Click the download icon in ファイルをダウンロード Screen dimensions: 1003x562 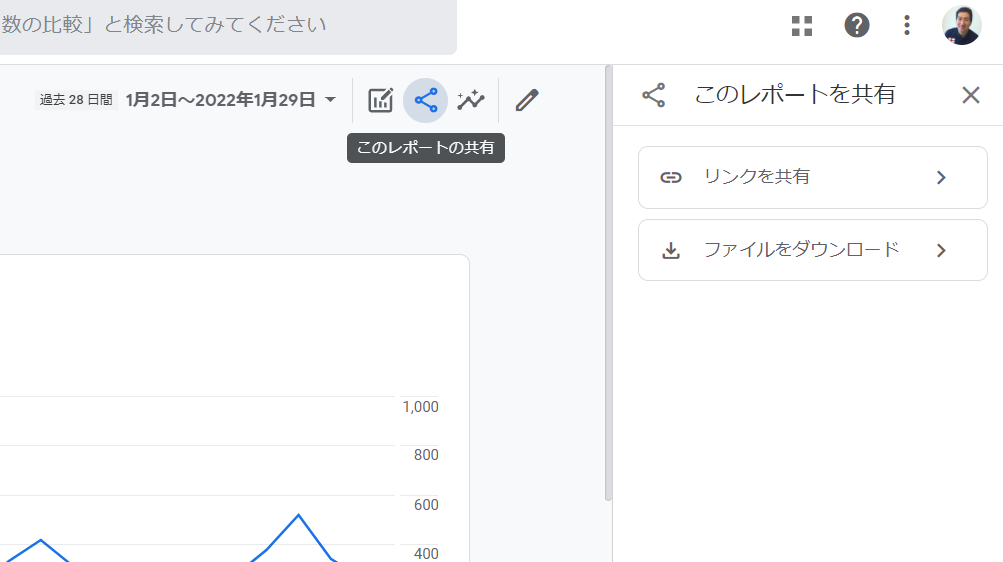(670, 251)
